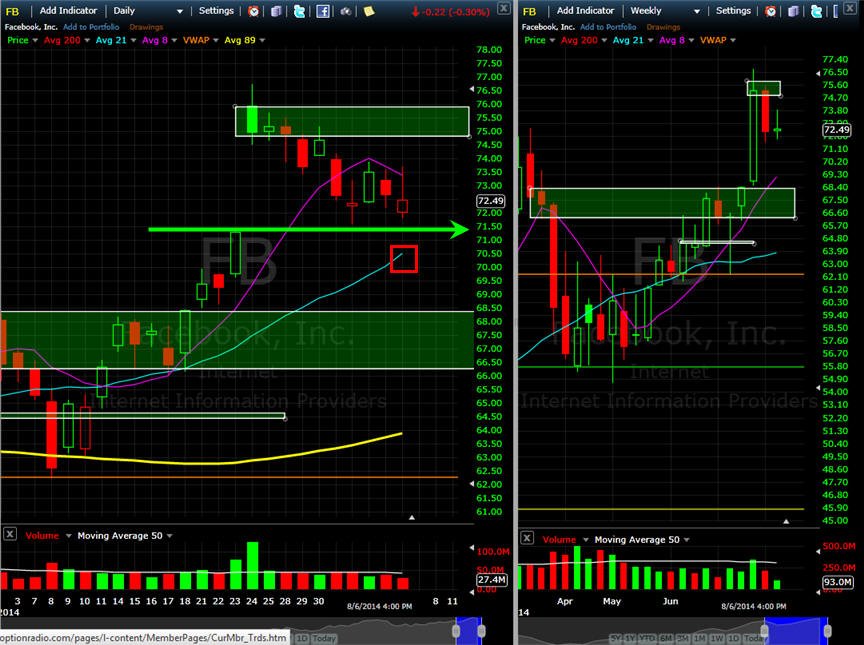
Task: Click Add to Portfolio link on Daily chart
Action: click(91, 26)
